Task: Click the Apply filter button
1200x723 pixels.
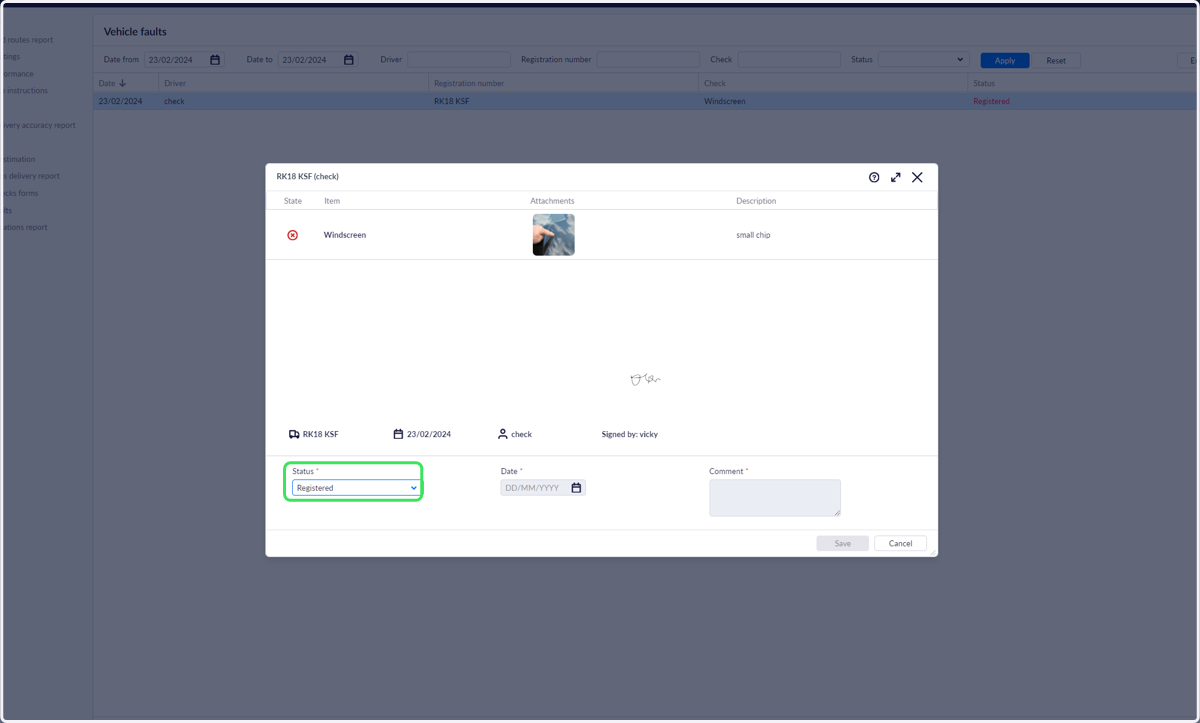Action: (x=1005, y=60)
